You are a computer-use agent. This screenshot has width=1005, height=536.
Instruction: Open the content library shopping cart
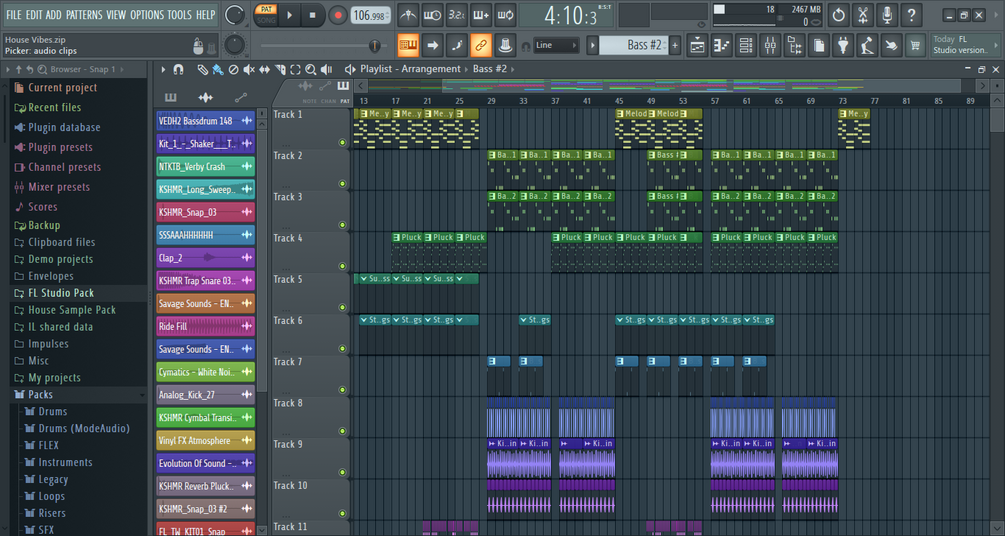click(x=915, y=46)
